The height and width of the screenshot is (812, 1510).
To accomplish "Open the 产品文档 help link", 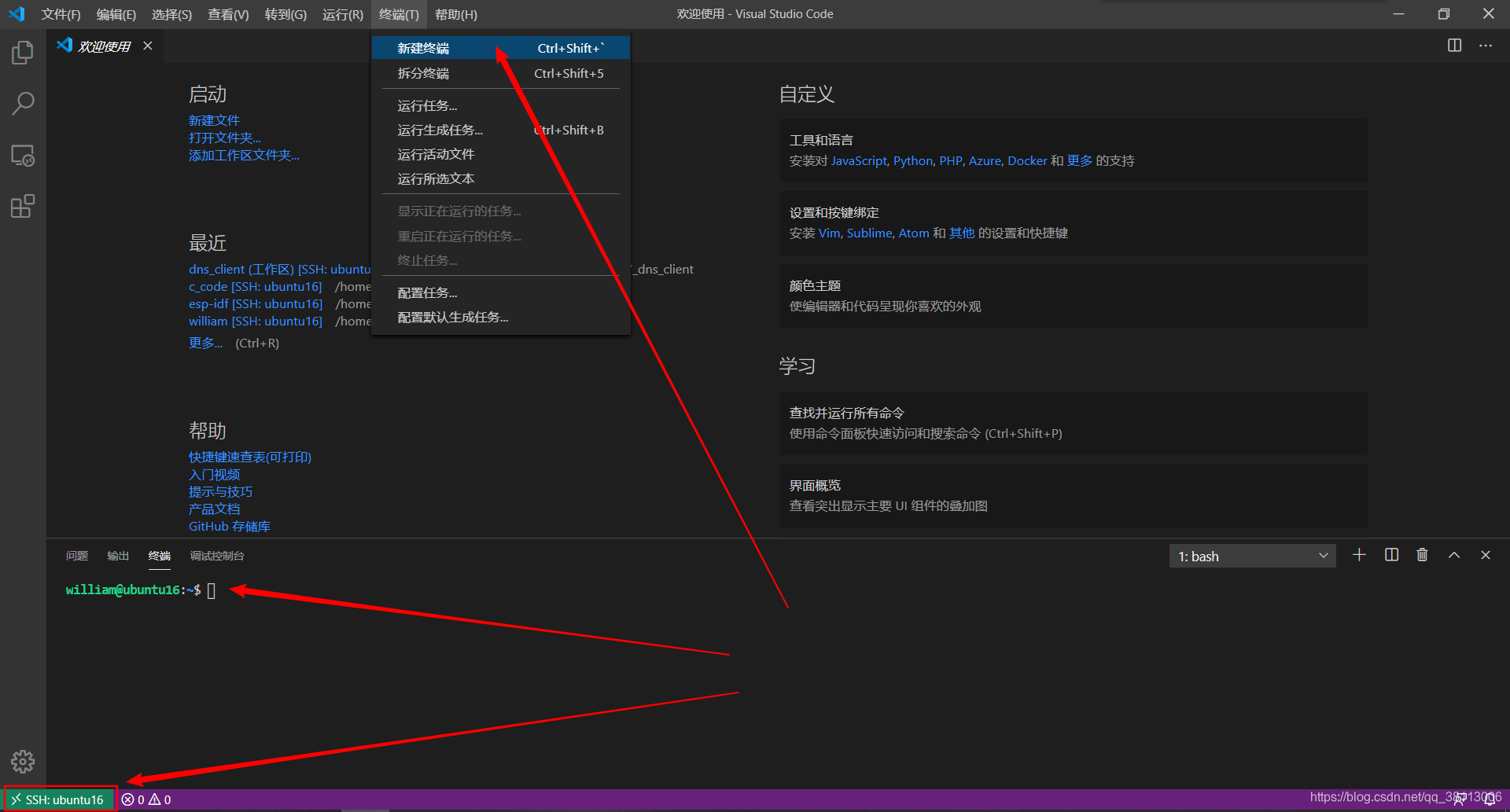I will click(x=214, y=509).
